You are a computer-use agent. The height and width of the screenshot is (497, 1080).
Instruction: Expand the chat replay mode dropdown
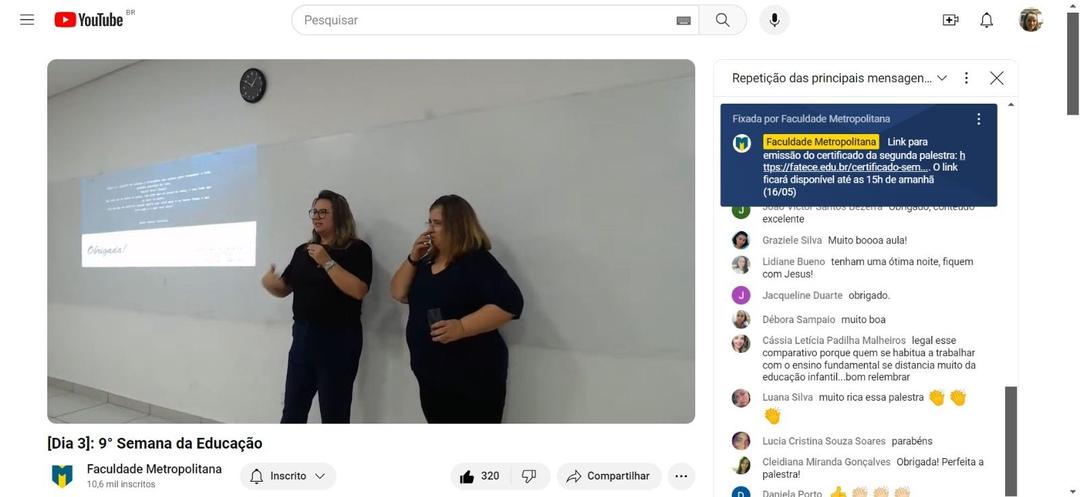840,78
